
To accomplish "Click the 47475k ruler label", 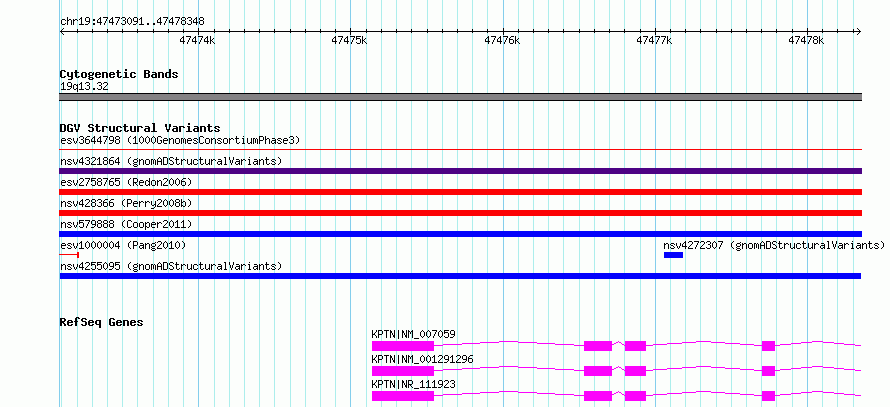I will (350, 40).
